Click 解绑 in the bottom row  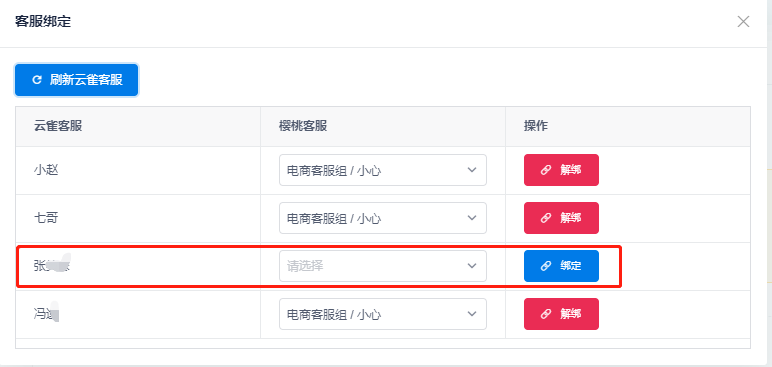[561, 314]
